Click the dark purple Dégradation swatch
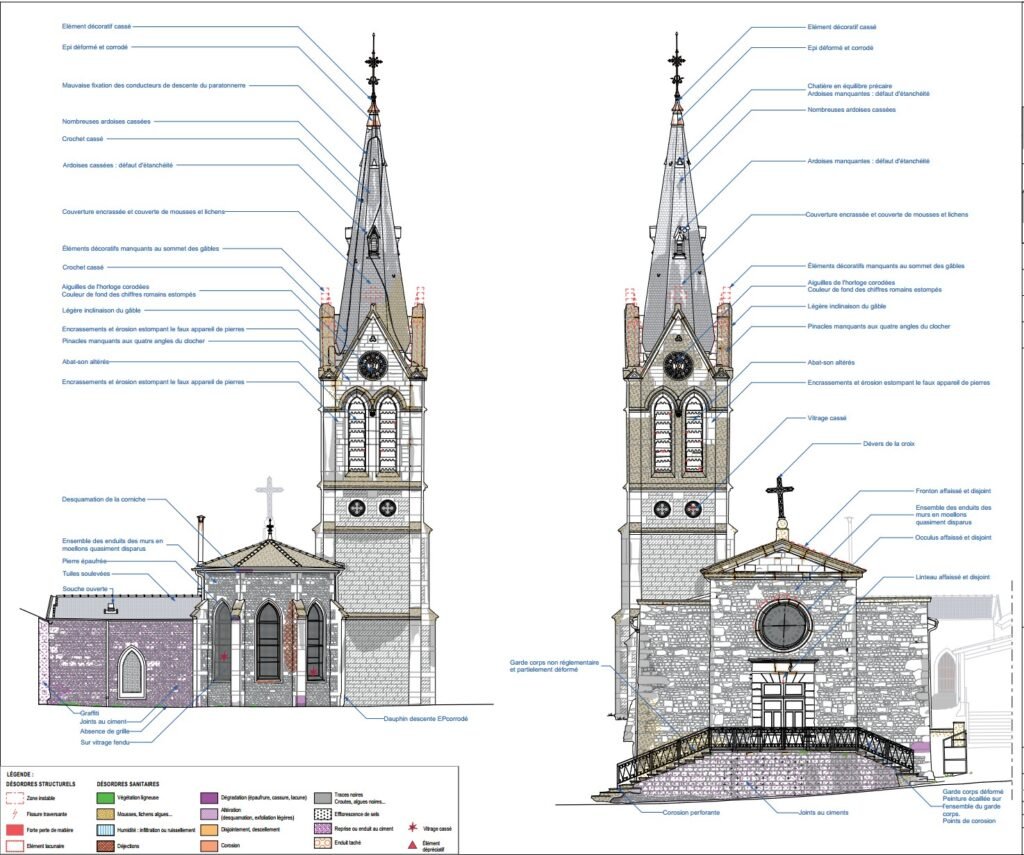Image resolution: width=1024 pixels, height=855 pixels. click(208, 798)
